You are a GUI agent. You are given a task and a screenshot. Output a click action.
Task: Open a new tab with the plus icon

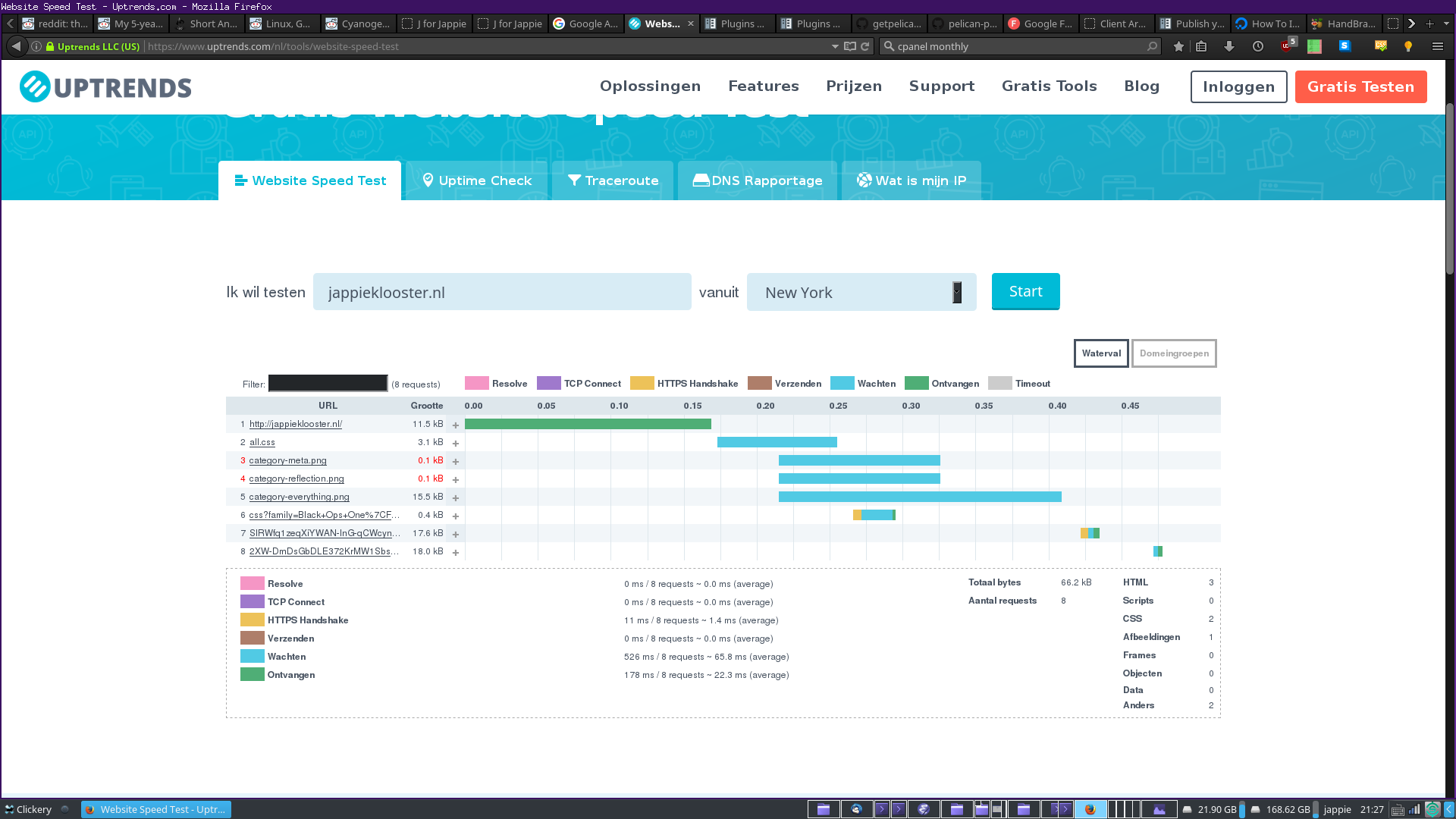(x=1429, y=24)
